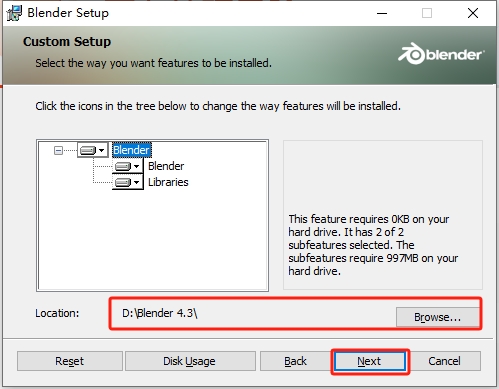The width and height of the screenshot is (499, 389).
Task: Select the child Blender subfeature label
Action: [166, 166]
